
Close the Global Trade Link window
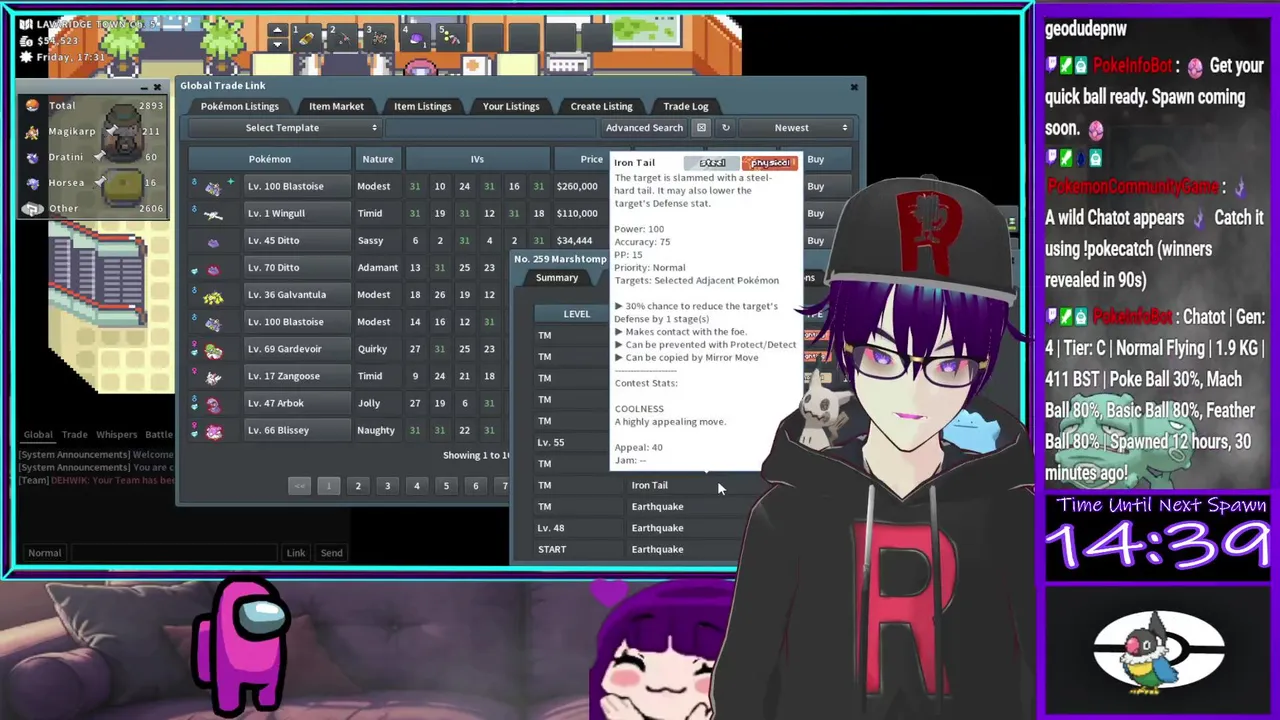click(854, 87)
